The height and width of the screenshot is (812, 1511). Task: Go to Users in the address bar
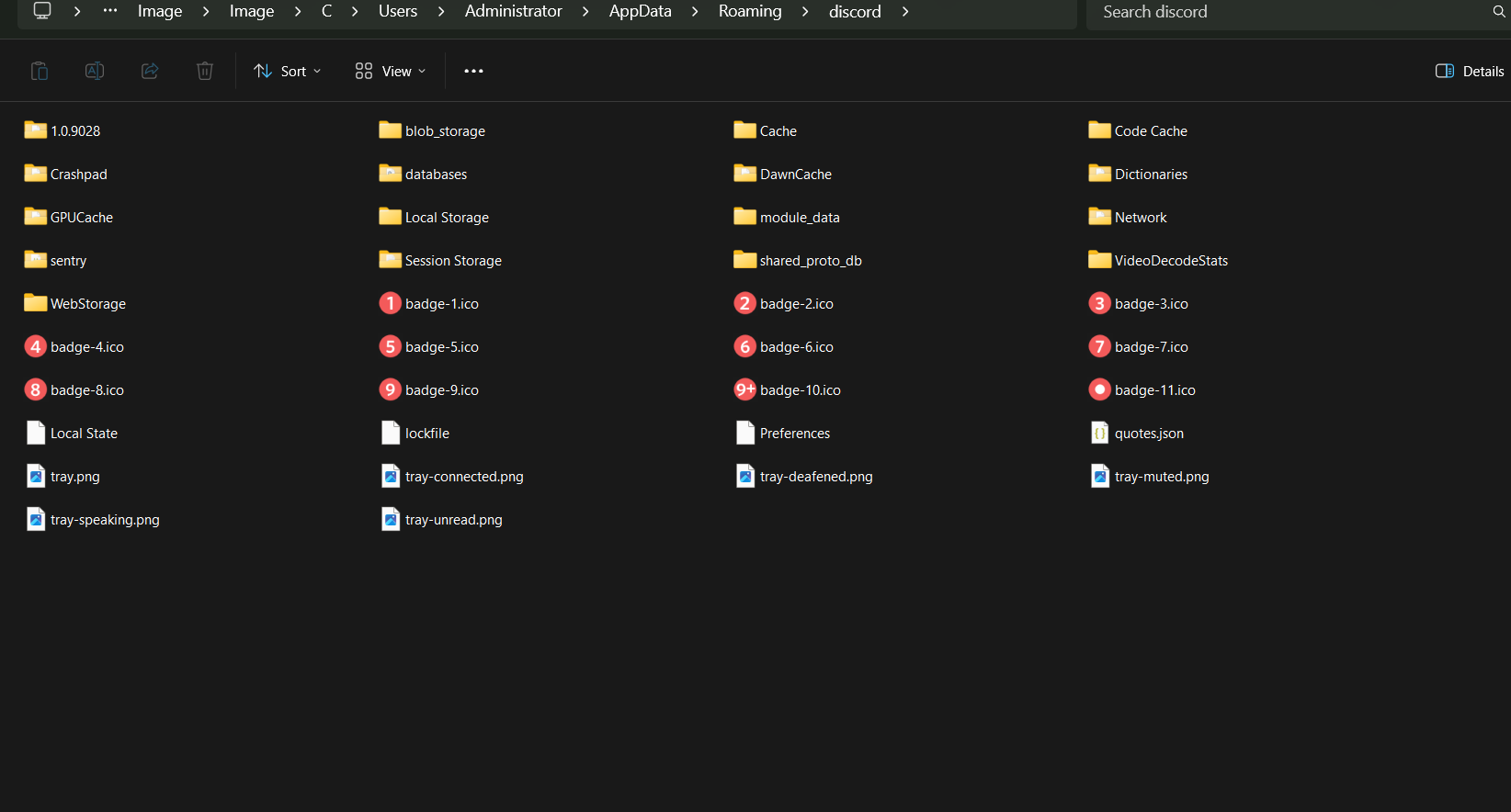click(x=398, y=11)
